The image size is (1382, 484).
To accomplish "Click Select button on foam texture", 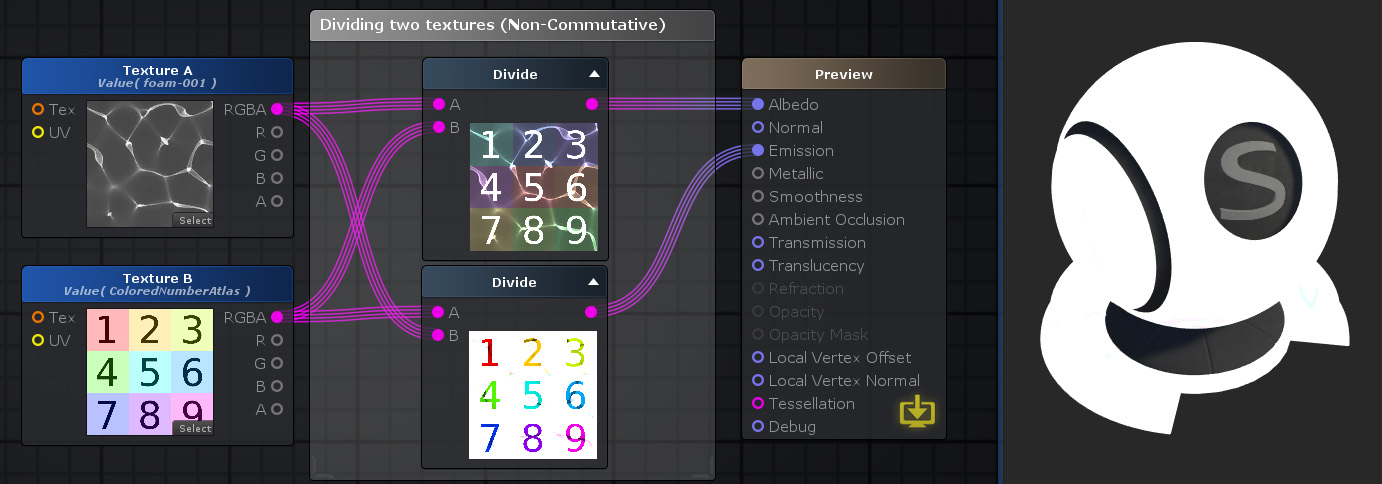I will click(195, 220).
